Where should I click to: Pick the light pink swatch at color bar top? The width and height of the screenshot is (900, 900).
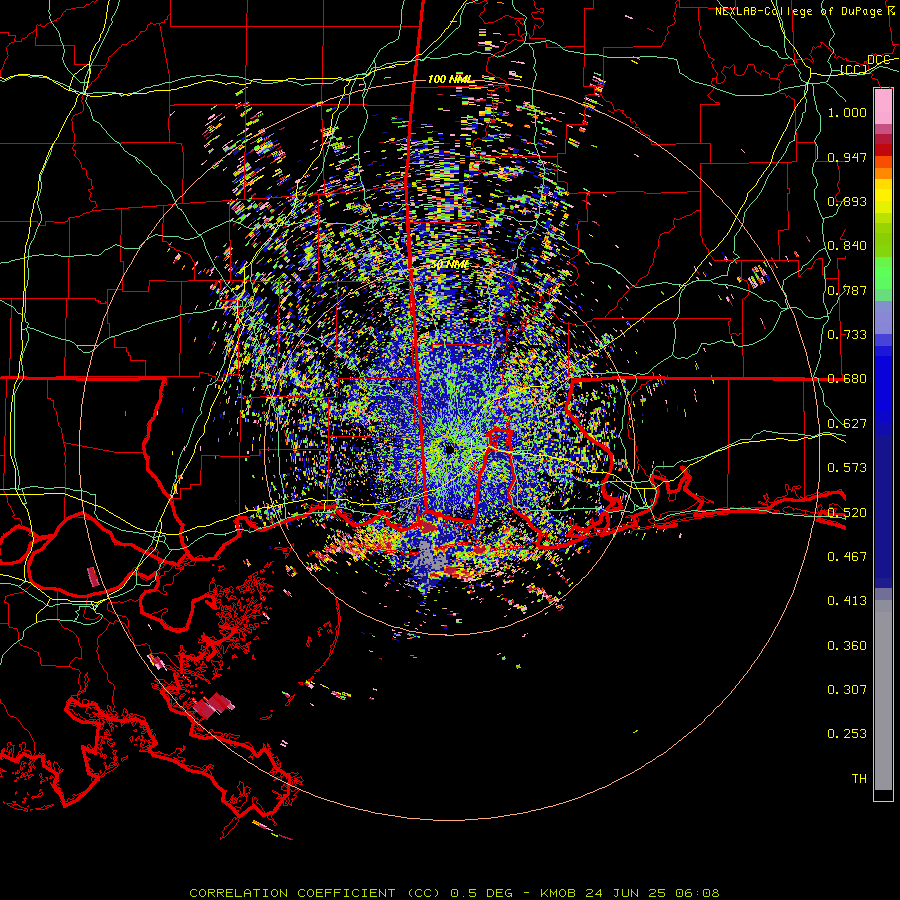click(883, 107)
